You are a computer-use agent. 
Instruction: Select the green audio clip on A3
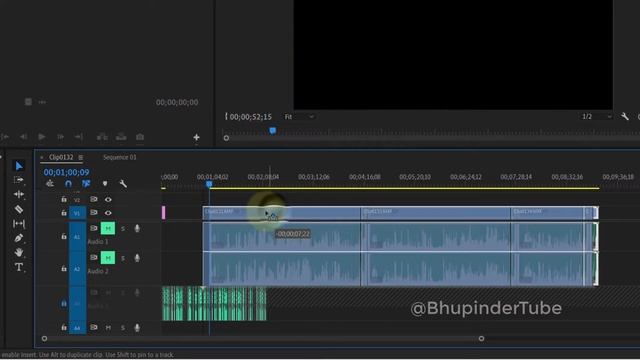coord(214,304)
